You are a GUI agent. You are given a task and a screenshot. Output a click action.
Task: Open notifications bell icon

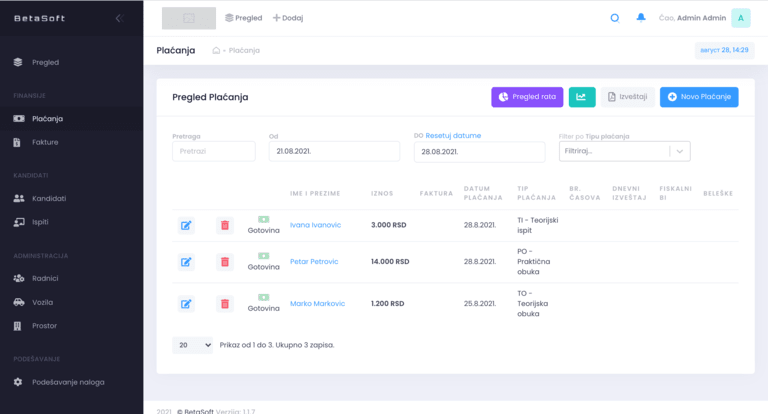(641, 18)
